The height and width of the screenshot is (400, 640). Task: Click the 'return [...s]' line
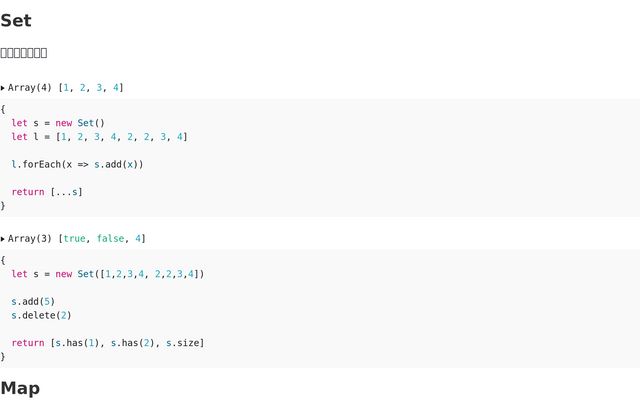coord(47,192)
